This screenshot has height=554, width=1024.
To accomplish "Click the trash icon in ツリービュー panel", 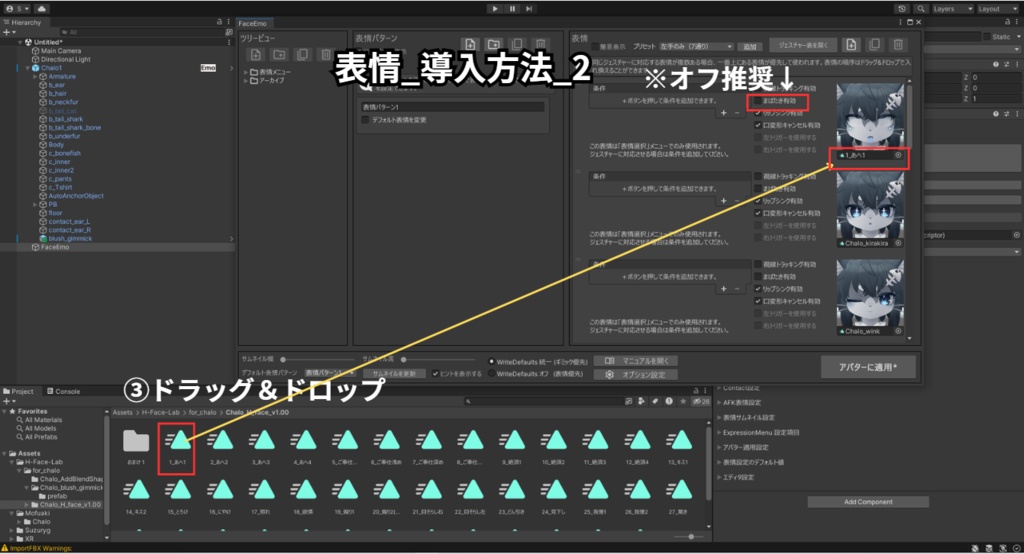I will pos(325,55).
